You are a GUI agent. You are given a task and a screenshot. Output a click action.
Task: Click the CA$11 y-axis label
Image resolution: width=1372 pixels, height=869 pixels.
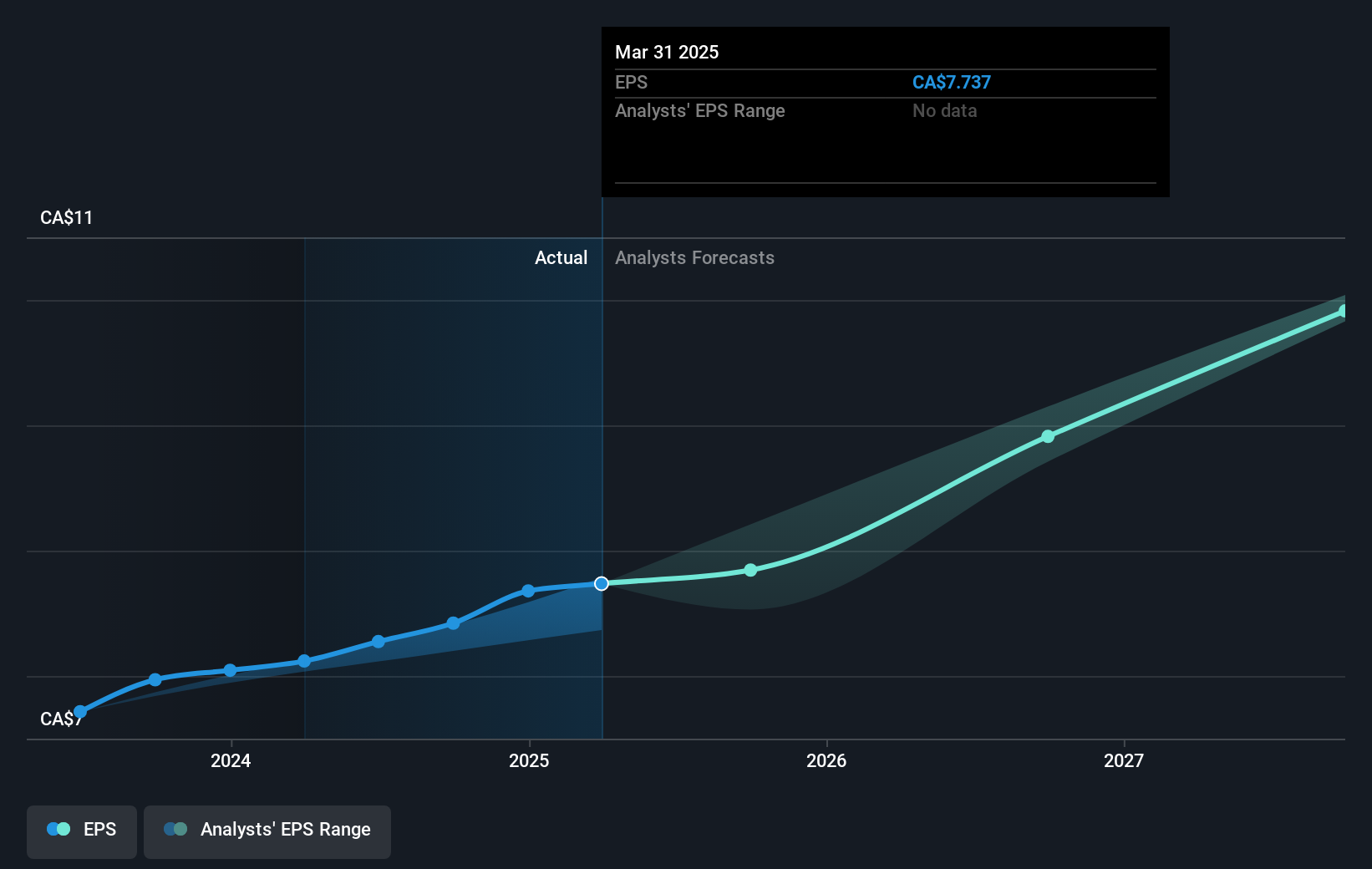pyautogui.click(x=67, y=217)
